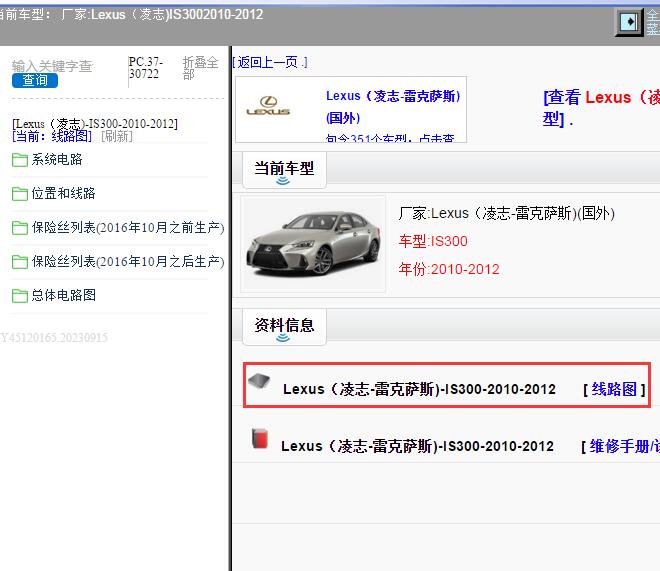Click the grey book icon for wiring diagram
660x571 pixels.
[259, 382]
